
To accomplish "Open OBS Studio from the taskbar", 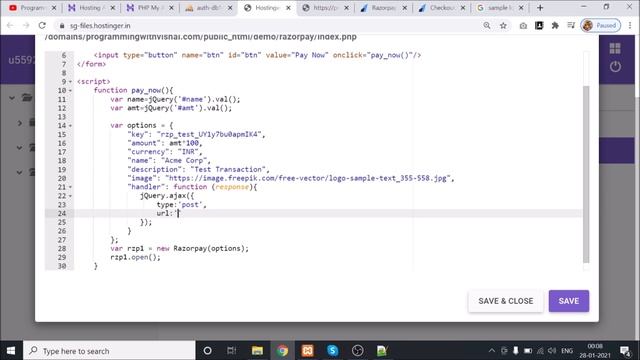I will click(358, 351).
